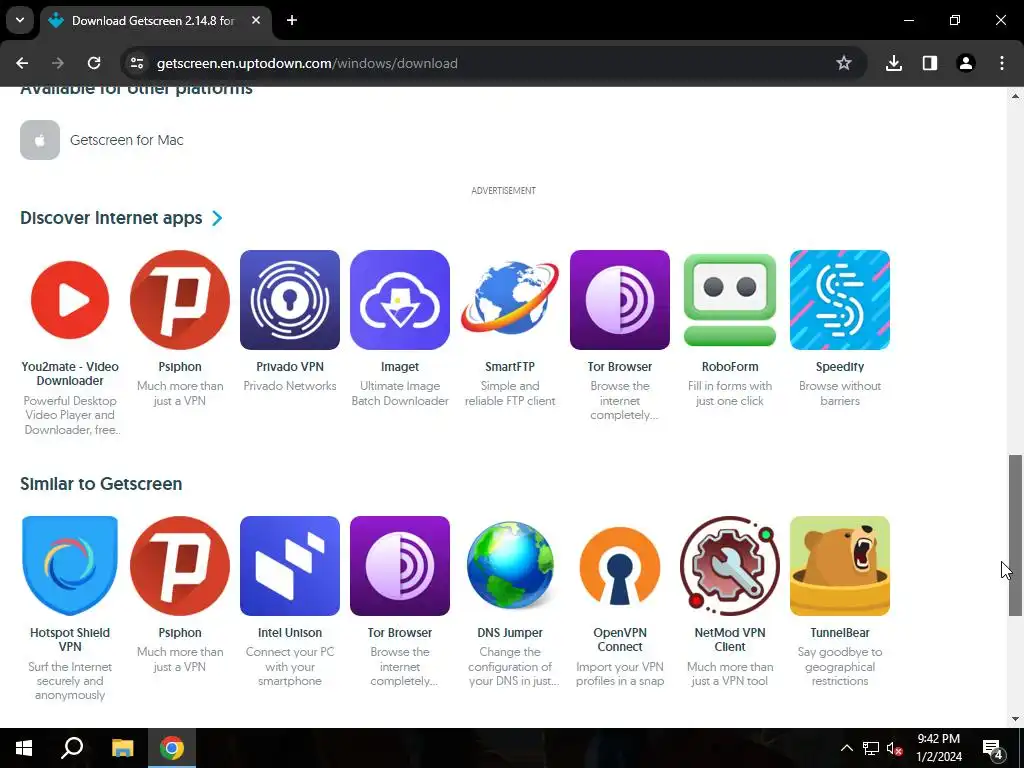Open File Explorer from taskbar
This screenshot has height=768, width=1024.
(122, 748)
